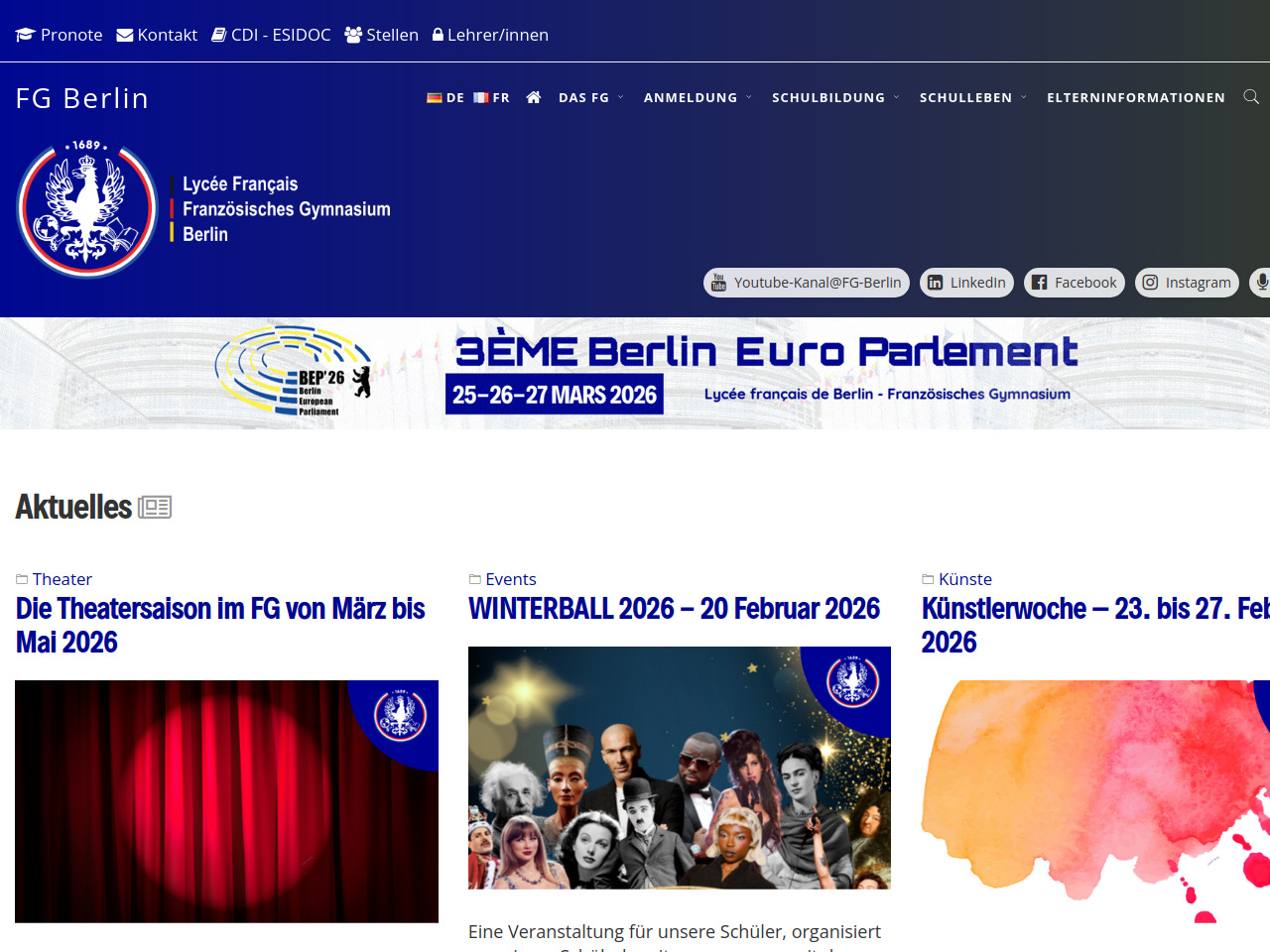Click the home icon in navigation
Image resolution: width=1270 pixels, height=952 pixels.
(x=534, y=97)
